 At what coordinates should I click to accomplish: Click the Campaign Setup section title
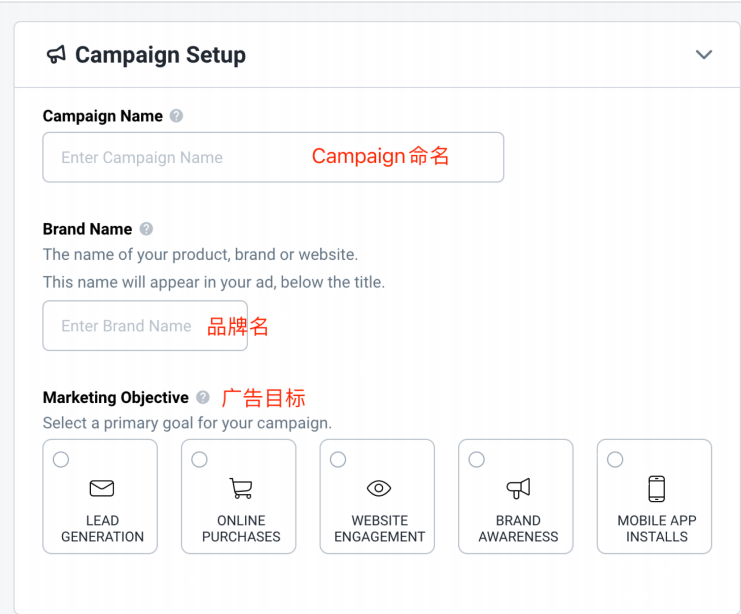pyautogui.click(x=160, y=55)
